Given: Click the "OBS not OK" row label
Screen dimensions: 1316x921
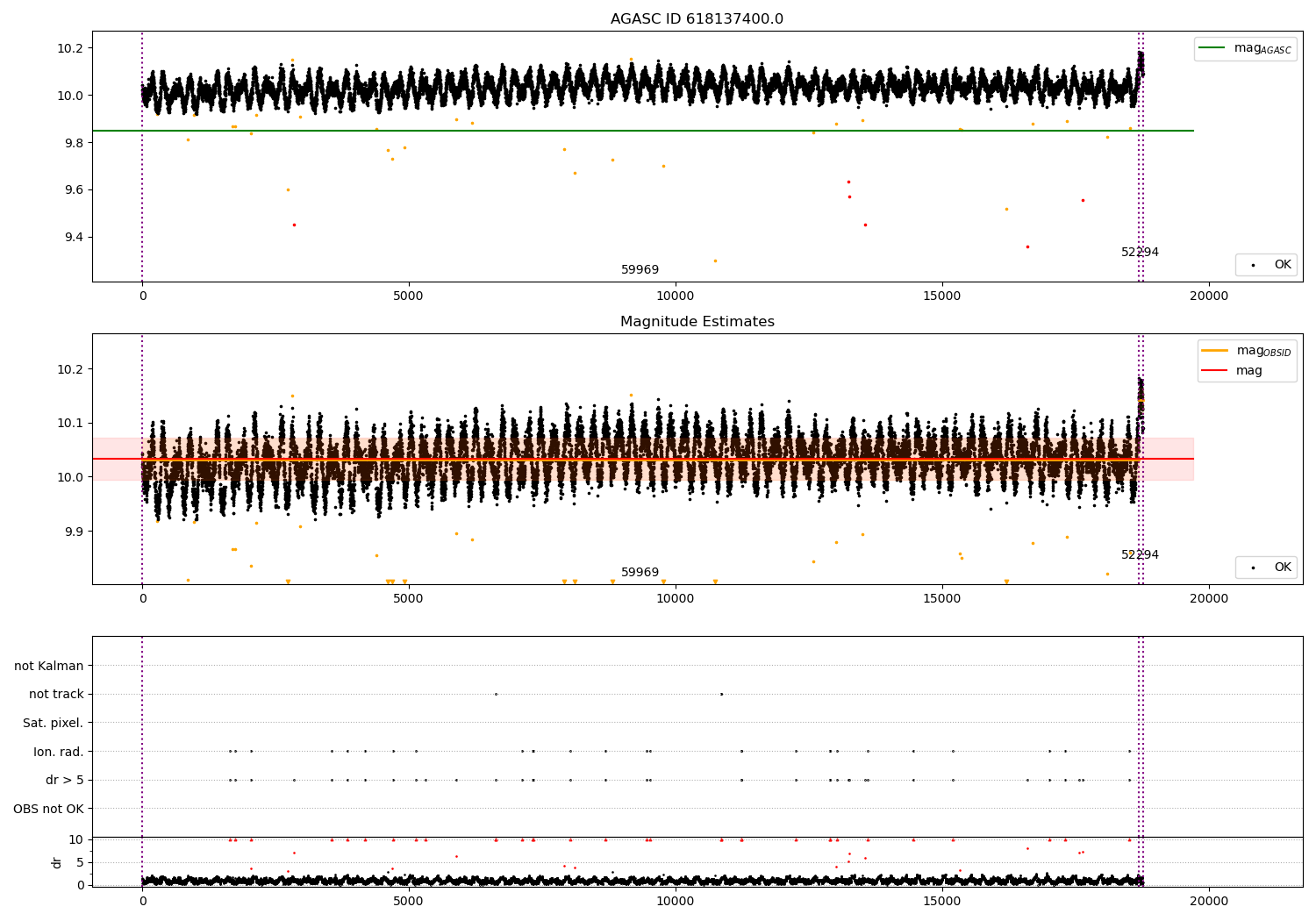Looking at the screenshot, I should pyautogui.click(x=49, y=809).
